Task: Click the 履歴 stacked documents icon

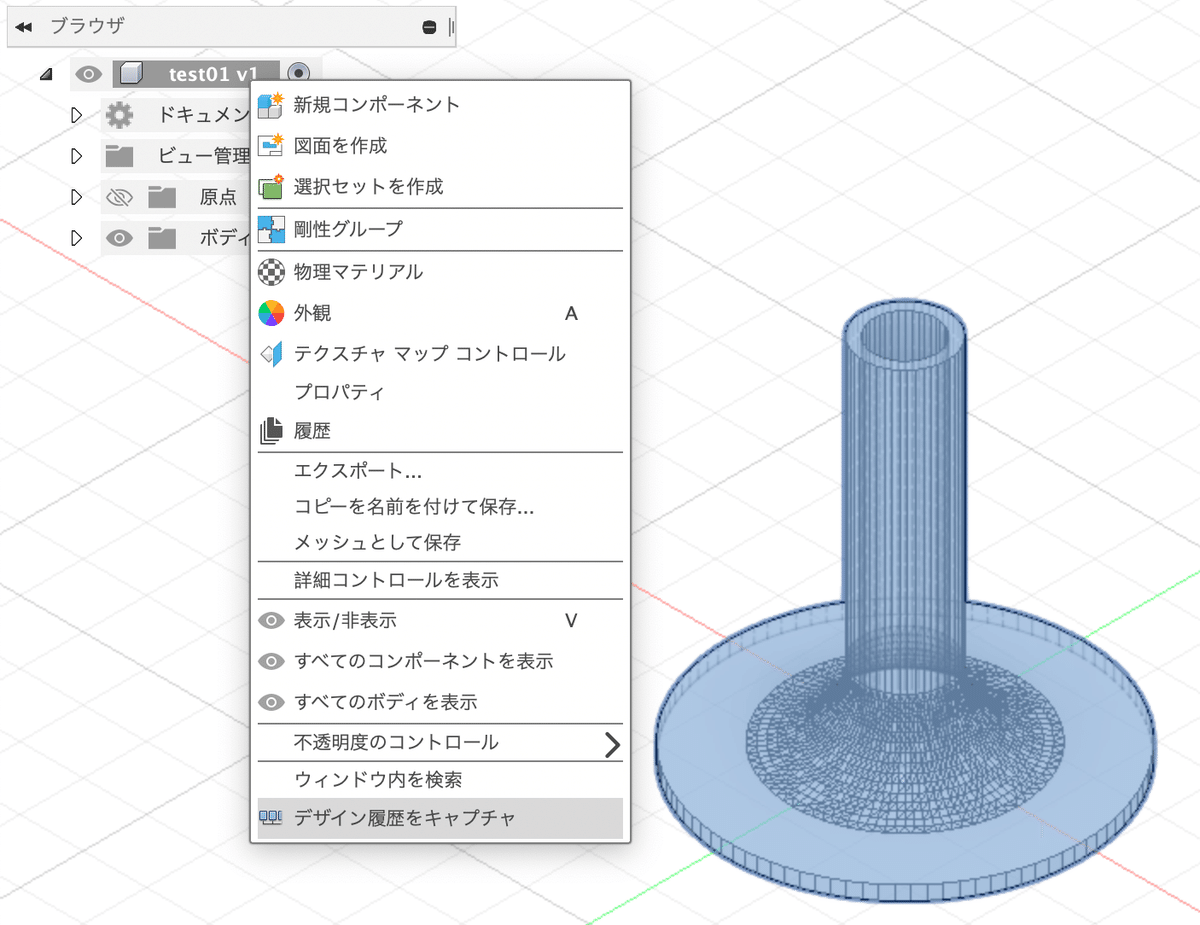Action: pyautogui.click(x=270, y=431)
